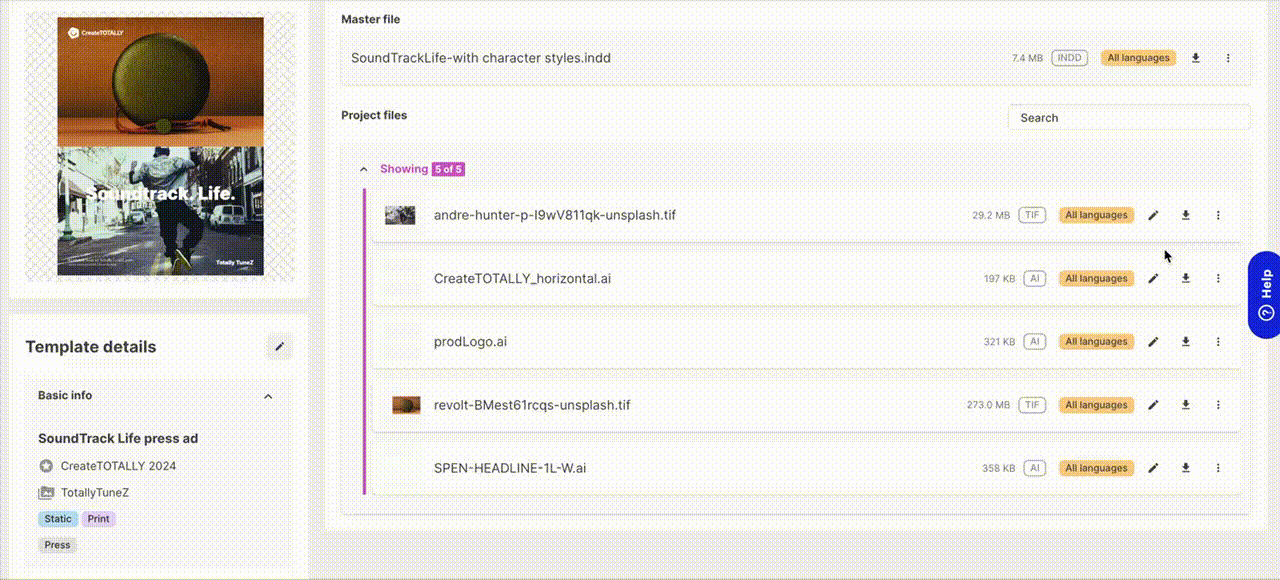
Task: Download revolt-BMest61rcqs tif file
Action: click(1186, 405)
